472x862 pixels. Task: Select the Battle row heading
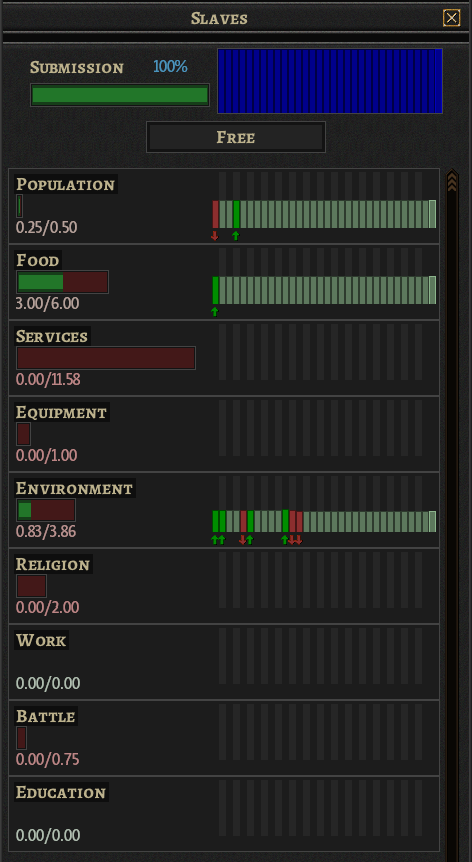[46, 716]
